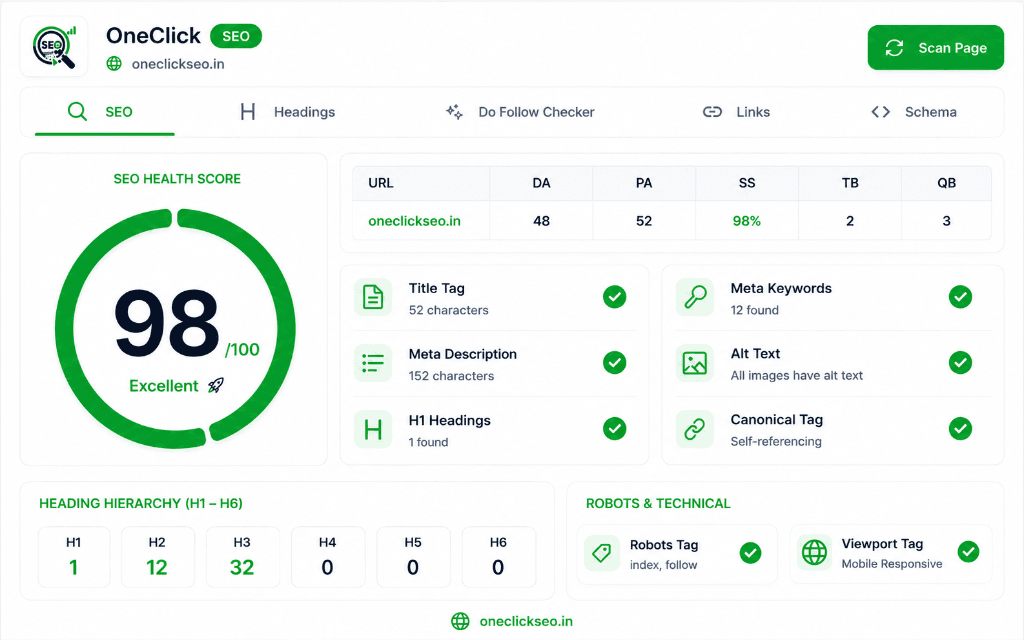This screenshot has height=640, width=1024.
Task: Click the Meta Keywords green checkmark
Action: (960, 297)
